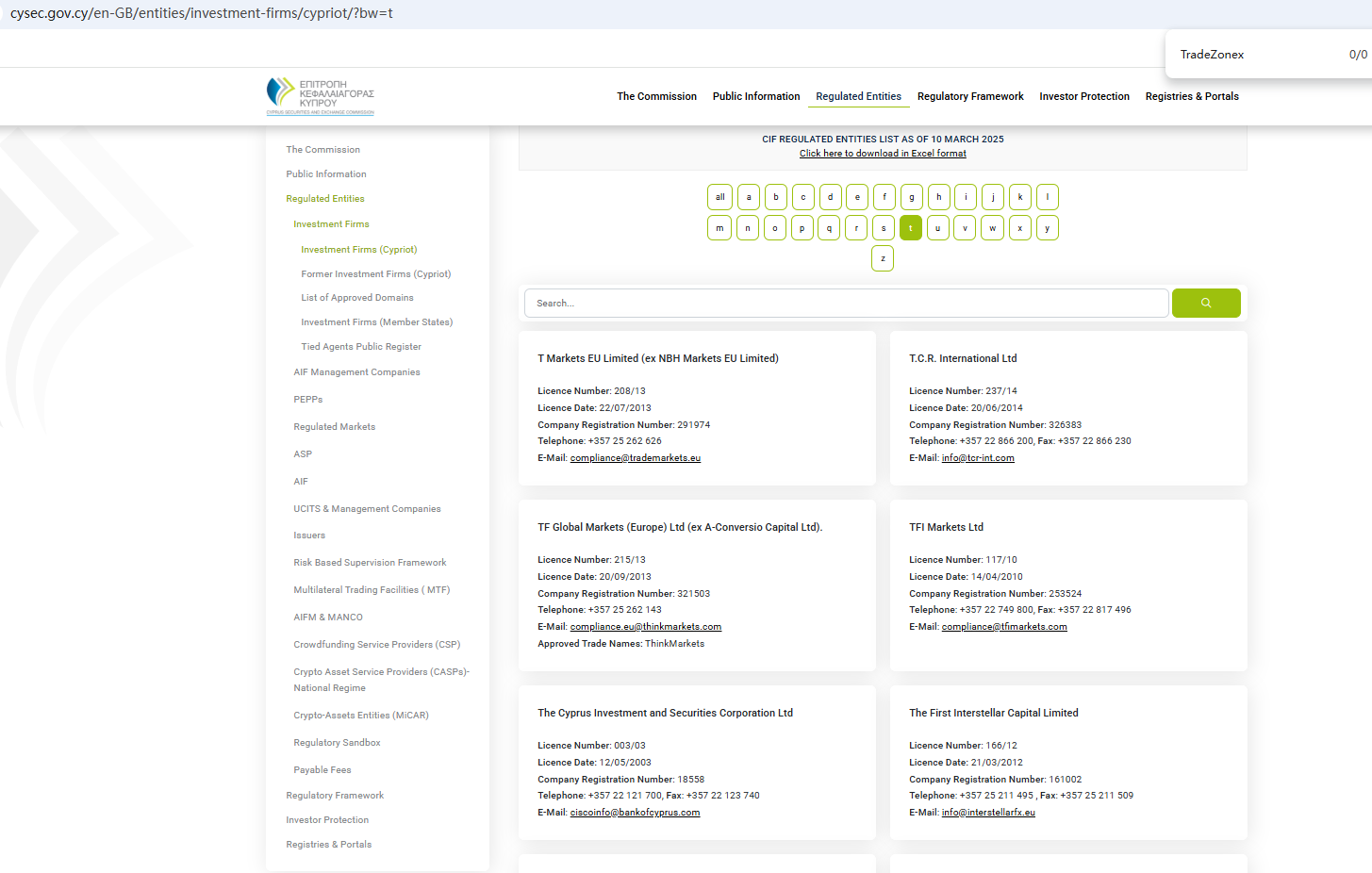The image size is (1372, 873).
Task: Download the list in Excel format
Action: (x=883, y=154)
